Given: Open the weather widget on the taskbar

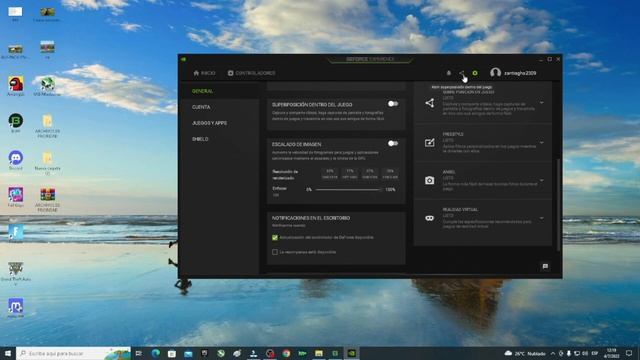Looking at the screenshot, I should pyautogui.click(x=525, y=353).
